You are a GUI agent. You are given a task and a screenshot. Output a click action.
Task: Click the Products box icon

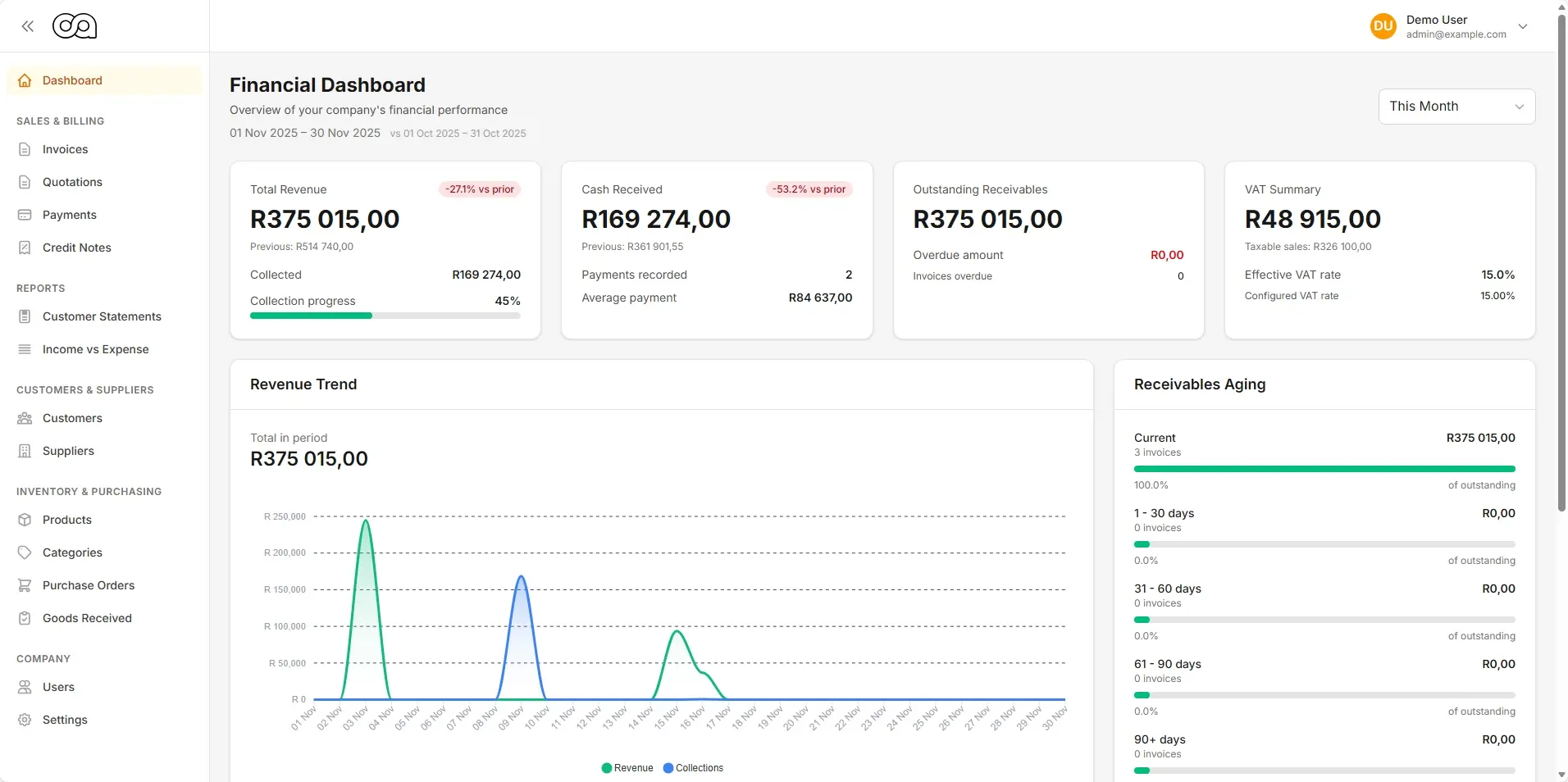25,520
